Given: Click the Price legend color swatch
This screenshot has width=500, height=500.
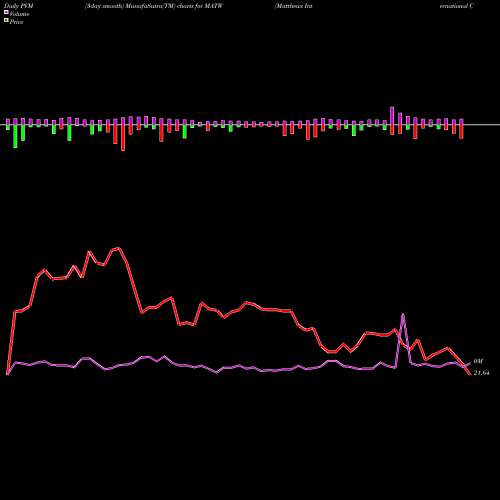Looking at the screenshot, I should (x=6, y=21).
